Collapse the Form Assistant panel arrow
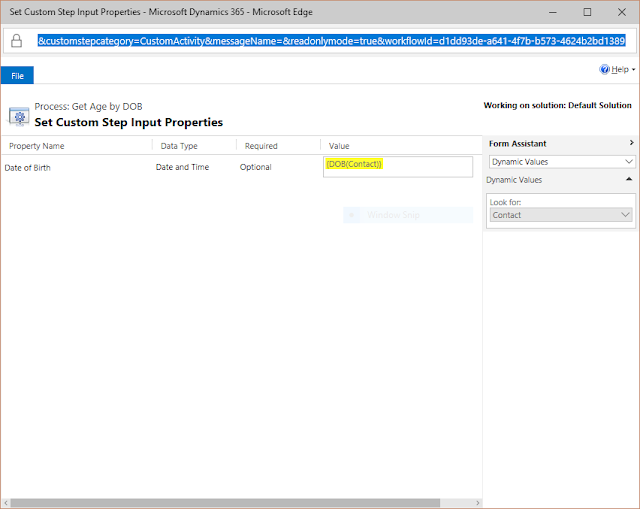Image resolution: width=640 pixels, height=509 pixels. click(631, 142)
